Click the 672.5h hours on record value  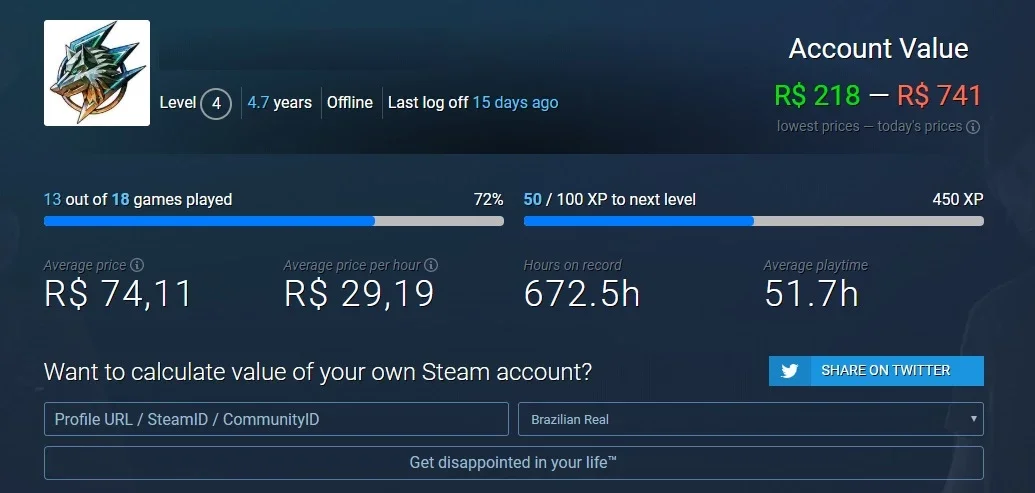tap(582, 294)
